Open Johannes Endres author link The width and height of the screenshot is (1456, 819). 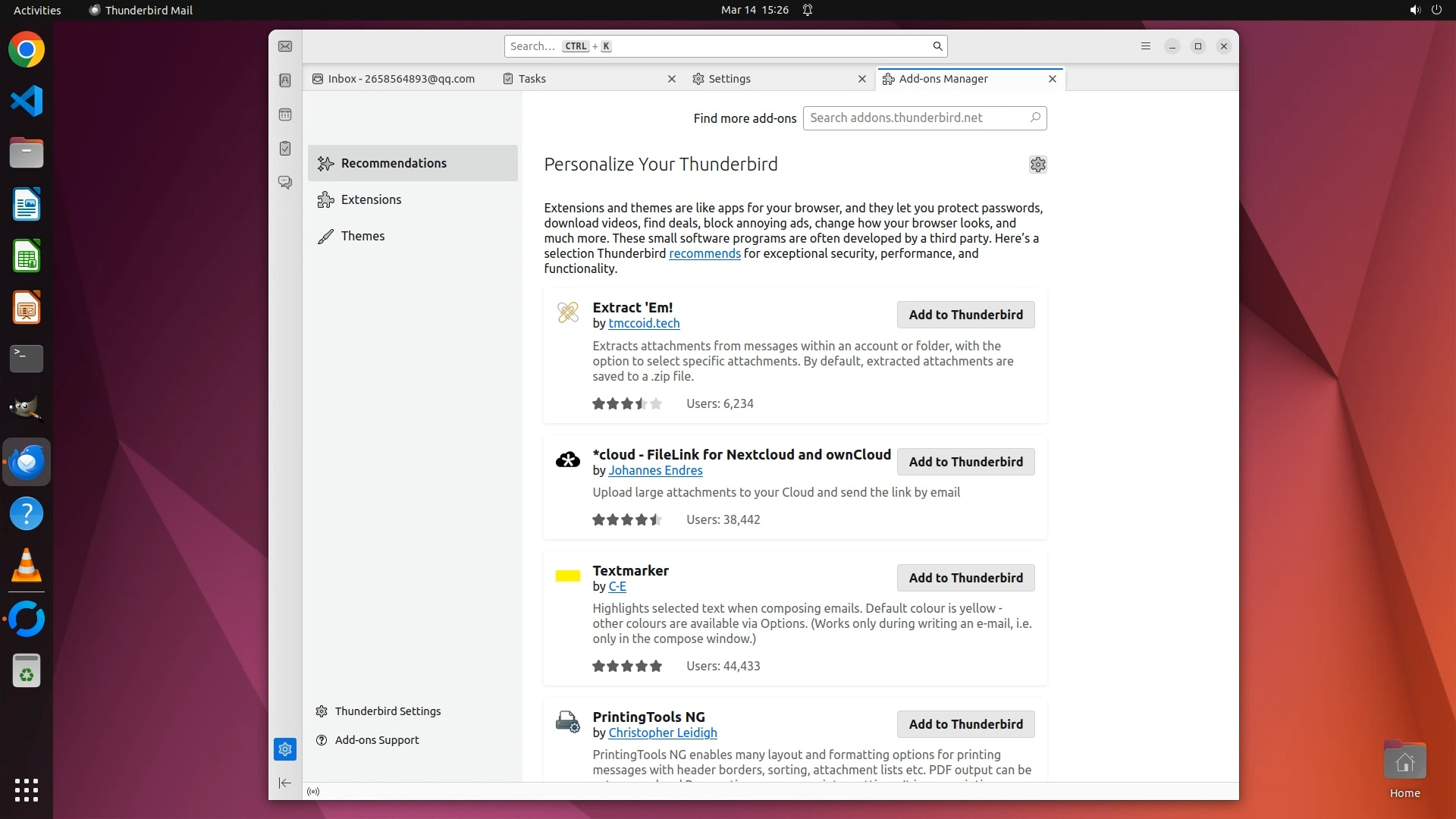coord(655,470)
